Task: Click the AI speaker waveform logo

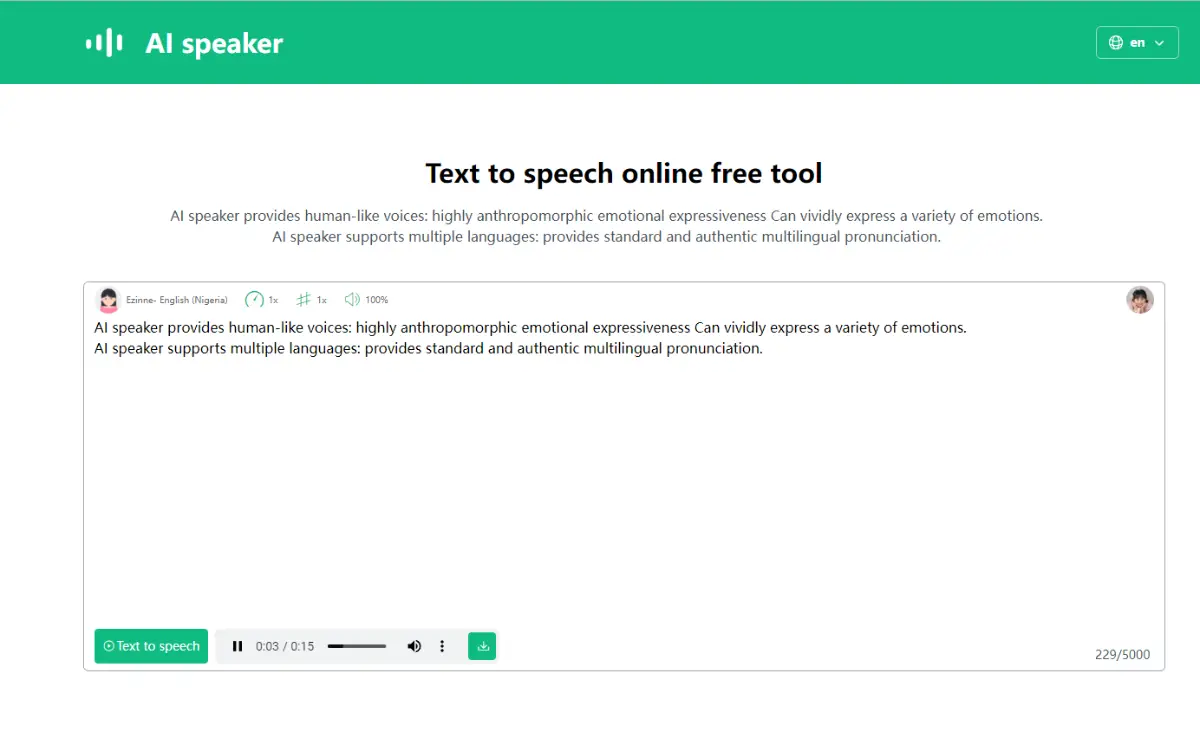Action: (104, 42)
